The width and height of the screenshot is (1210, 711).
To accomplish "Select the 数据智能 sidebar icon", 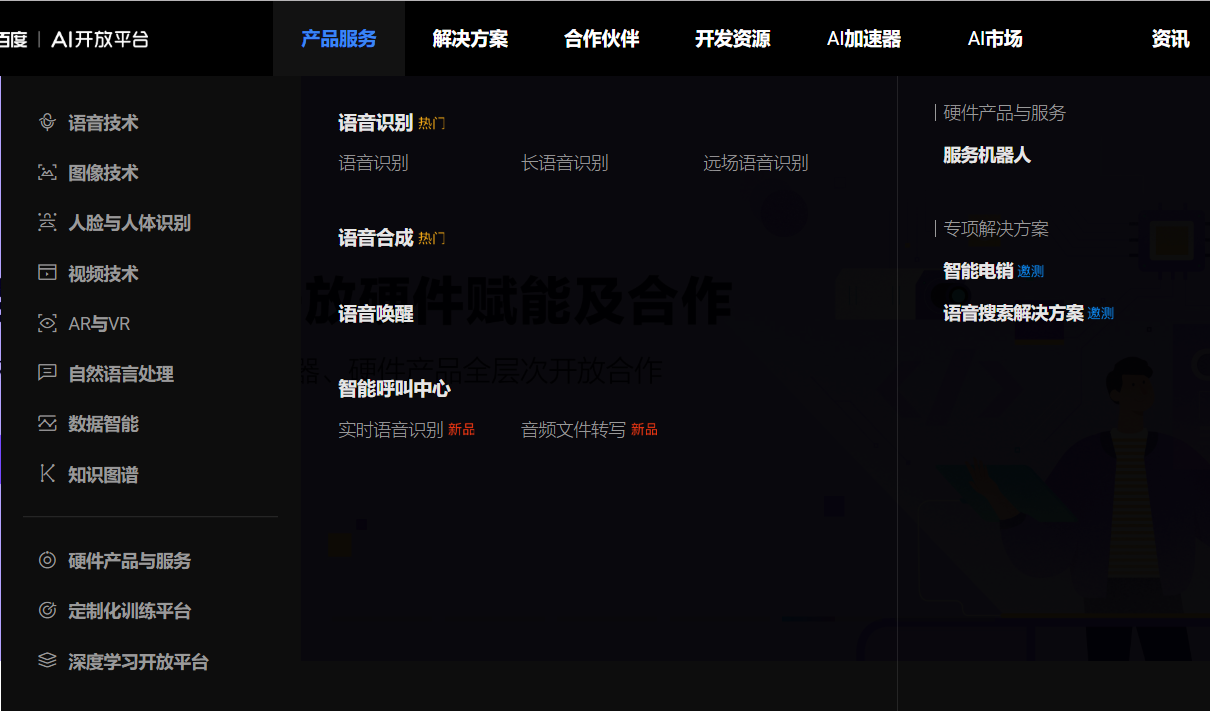I will pos(46,423).
